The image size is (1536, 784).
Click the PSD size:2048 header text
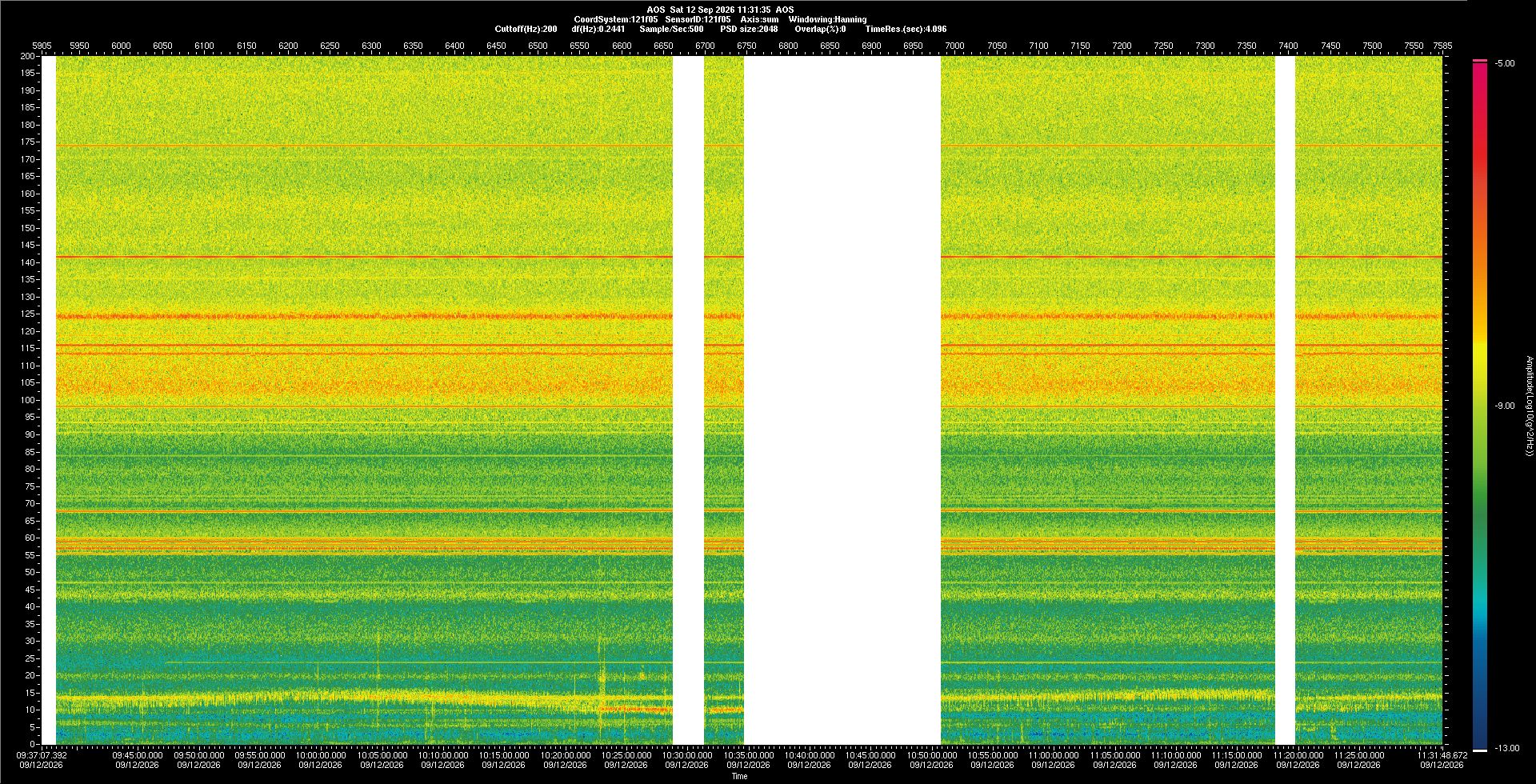click(x=749, y=29)
